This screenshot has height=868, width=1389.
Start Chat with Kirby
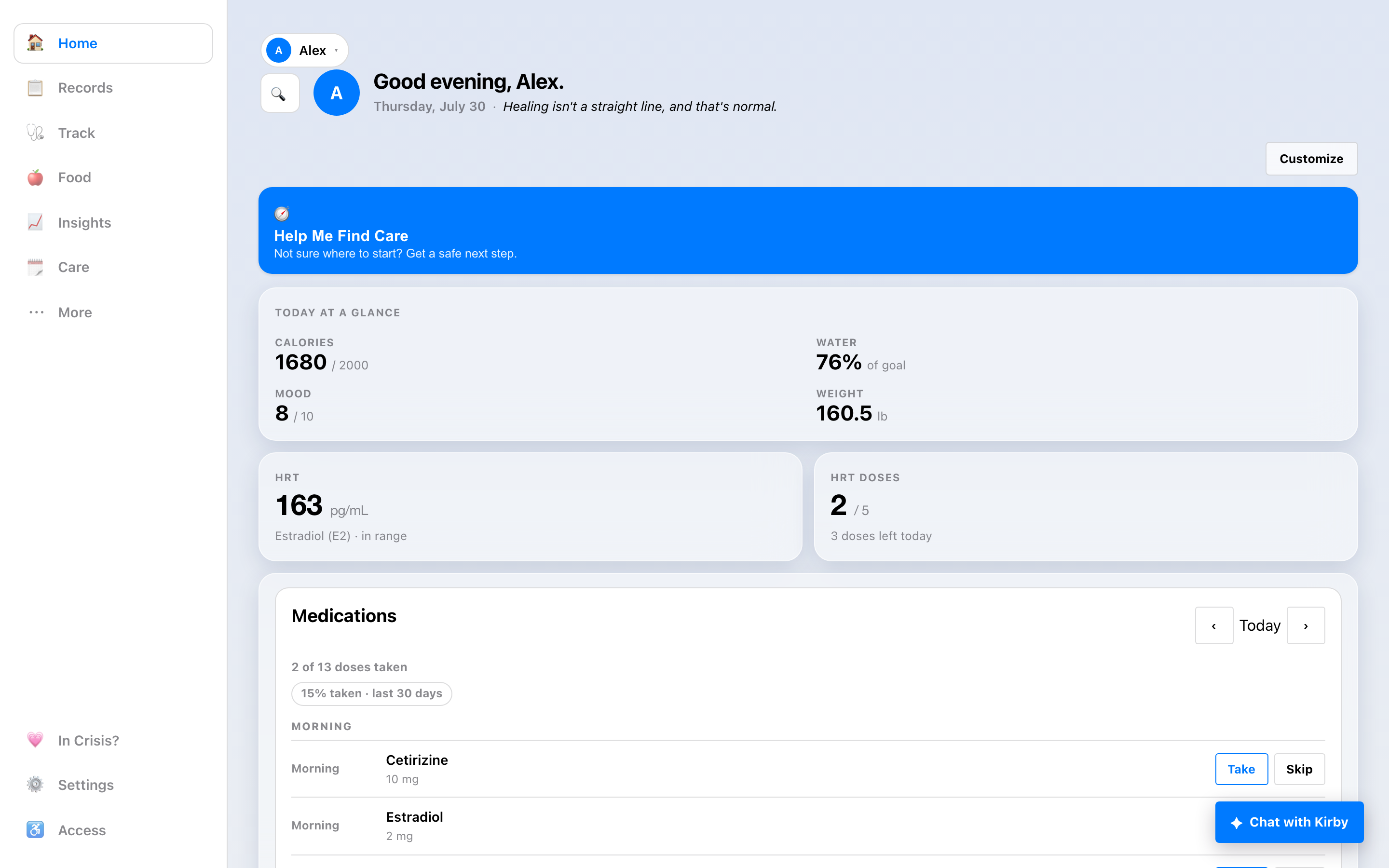(x=1289, y=822)
